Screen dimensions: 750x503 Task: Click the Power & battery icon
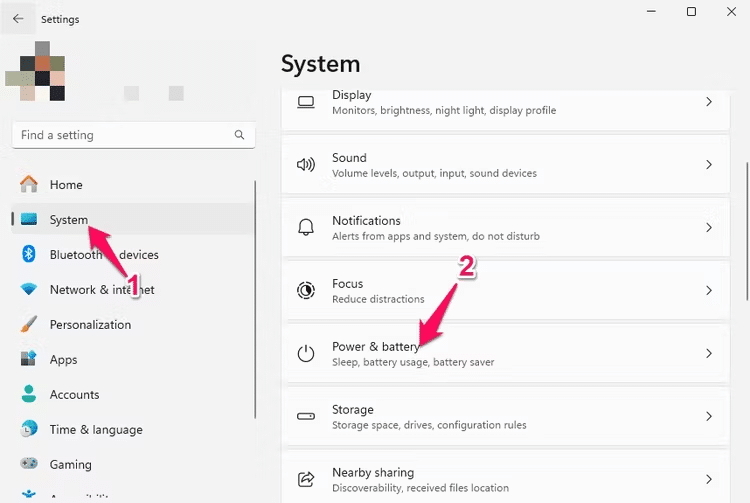306,354
